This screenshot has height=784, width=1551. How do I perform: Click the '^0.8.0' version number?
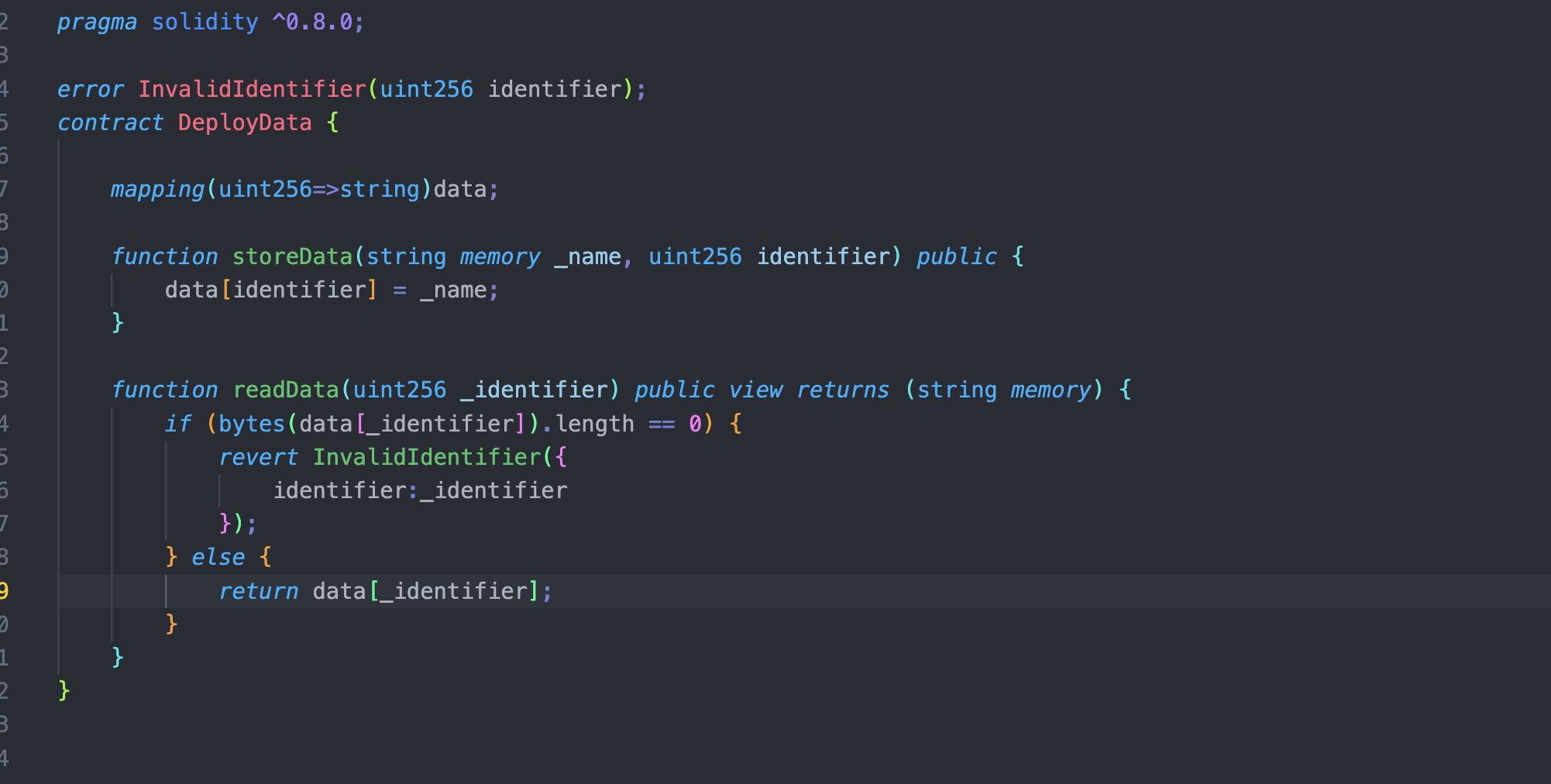coord(312,22)
